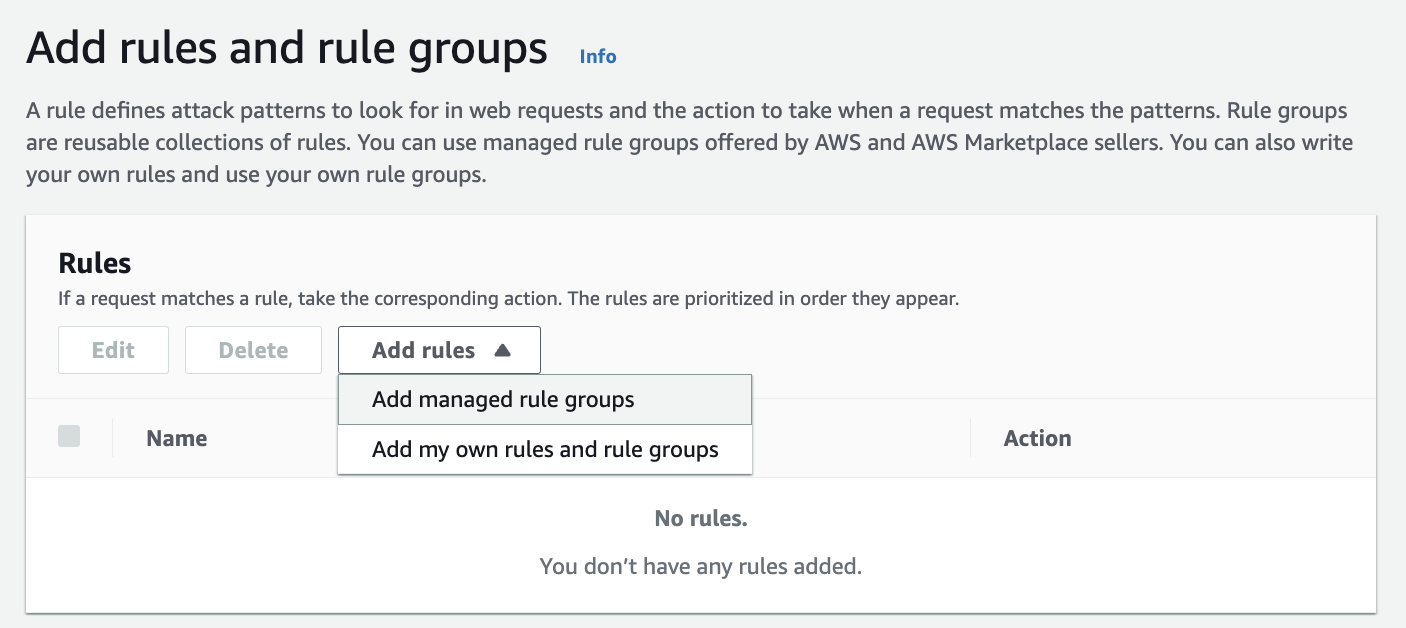
Task: Click the column divider left of Name
Action: 113,438
